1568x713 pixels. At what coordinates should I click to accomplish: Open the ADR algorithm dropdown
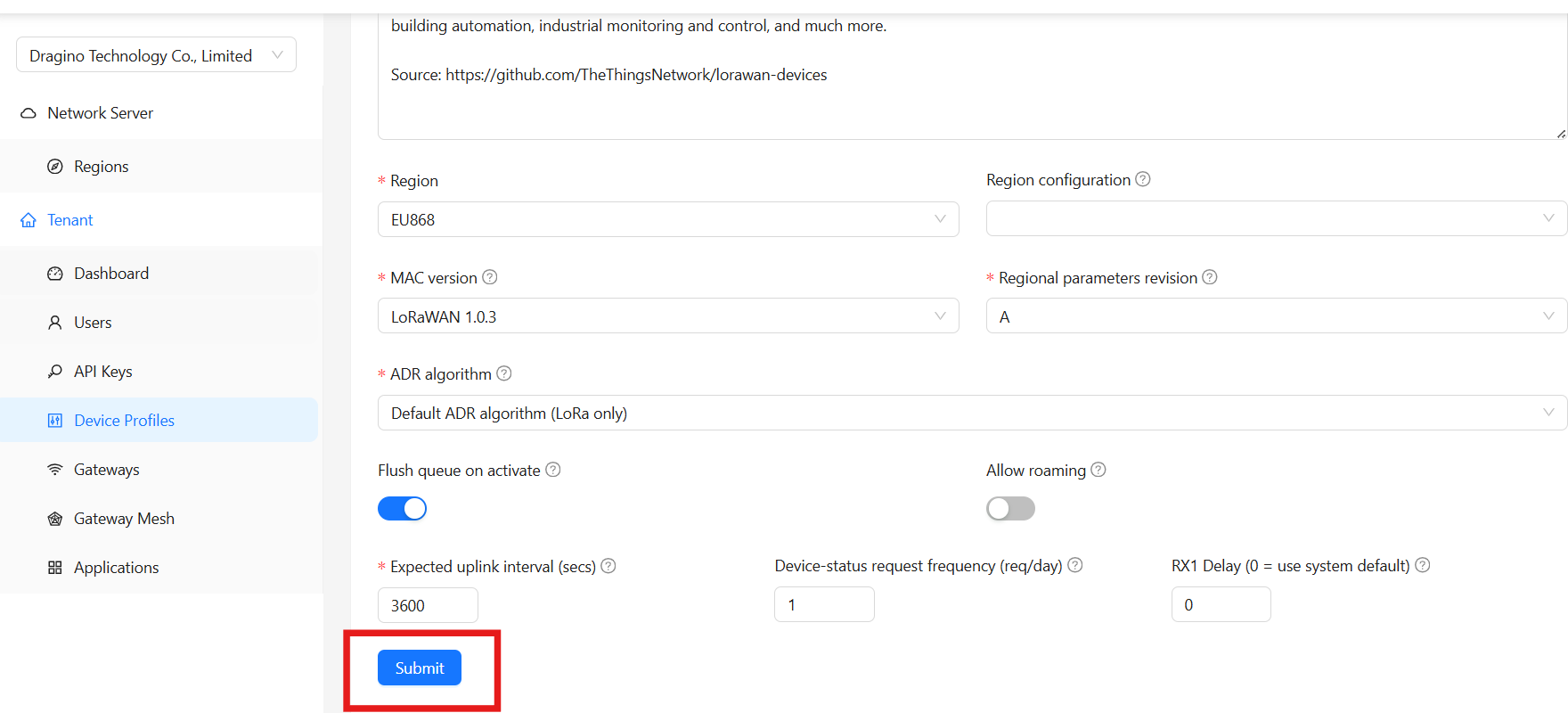point(971,413)
